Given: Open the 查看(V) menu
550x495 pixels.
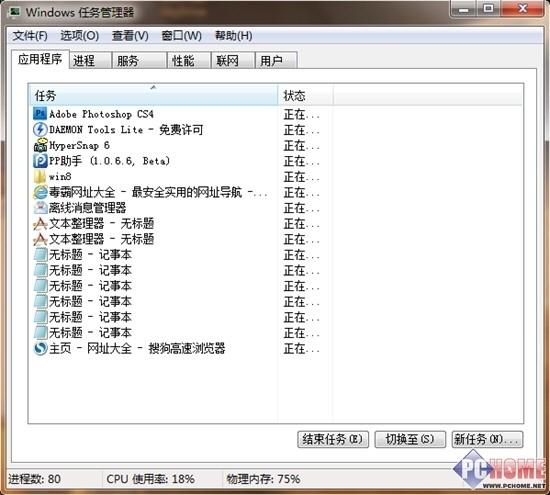Looking at the screenshot, I should pyautogui.click(x=130, y=35).
